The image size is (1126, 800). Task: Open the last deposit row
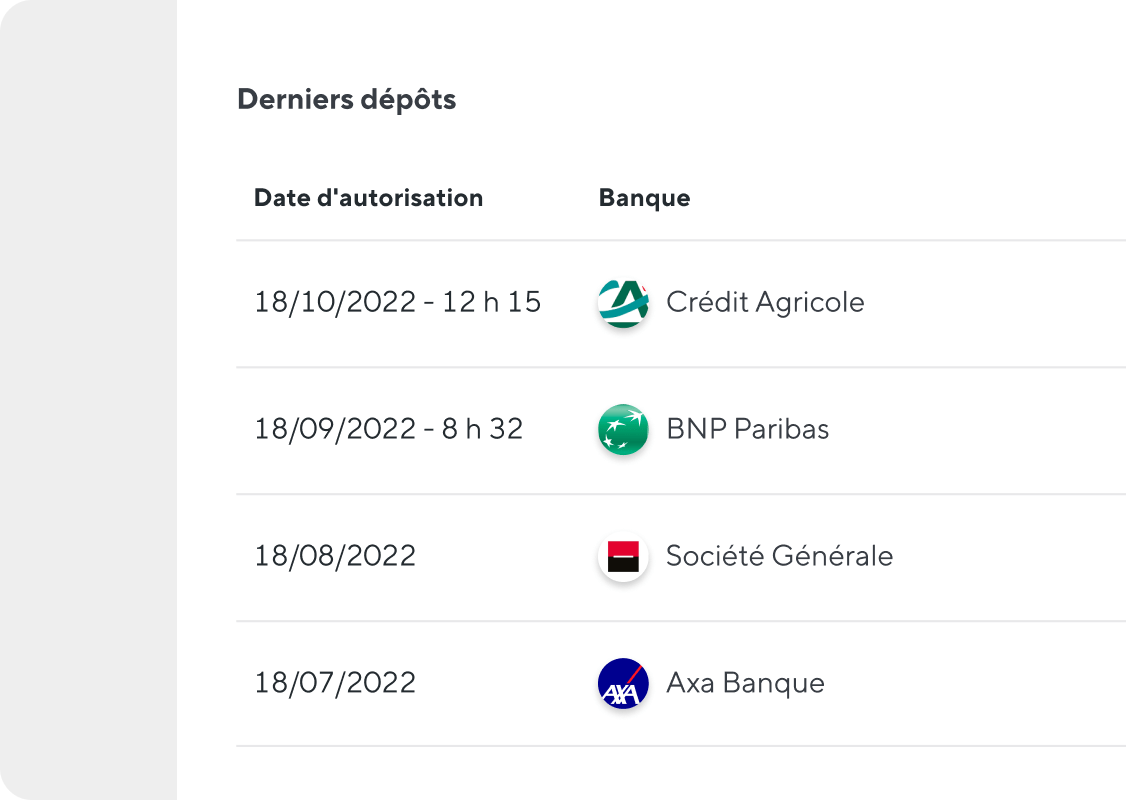(681, 684)
